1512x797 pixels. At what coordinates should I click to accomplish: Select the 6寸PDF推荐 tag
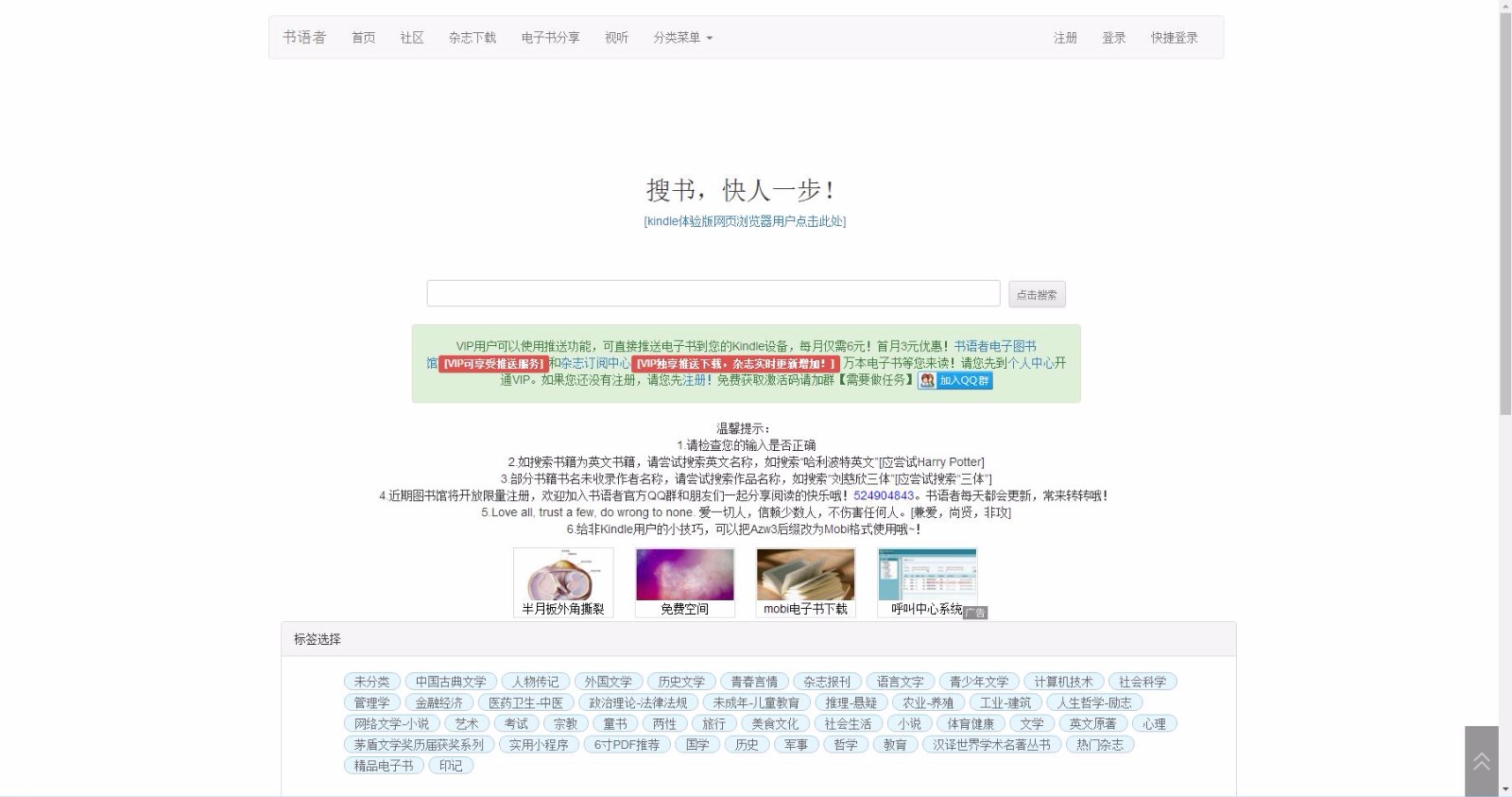(x=627, y=744)
